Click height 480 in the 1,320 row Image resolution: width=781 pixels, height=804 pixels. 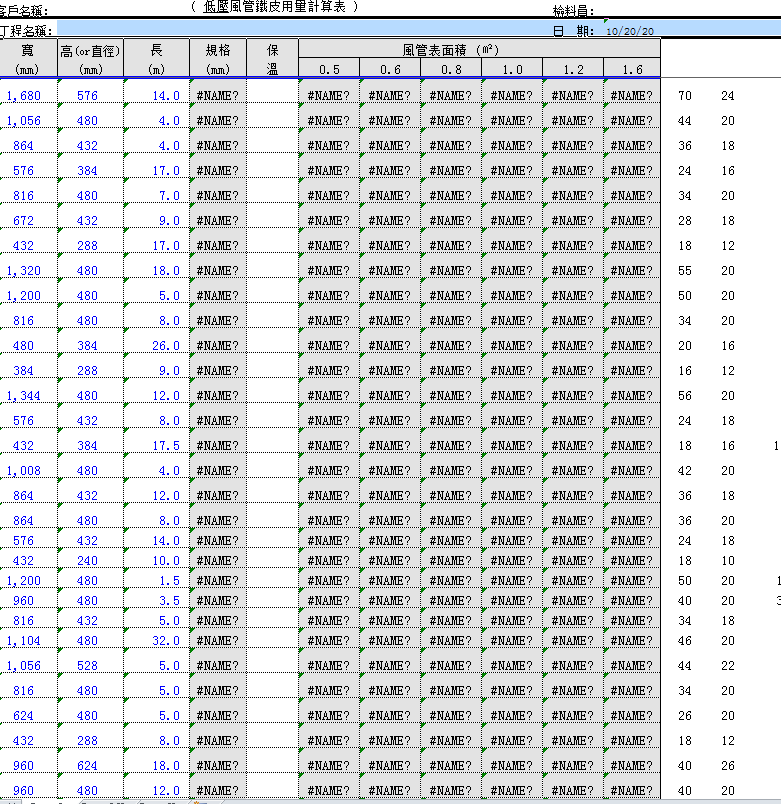(90, 266)
